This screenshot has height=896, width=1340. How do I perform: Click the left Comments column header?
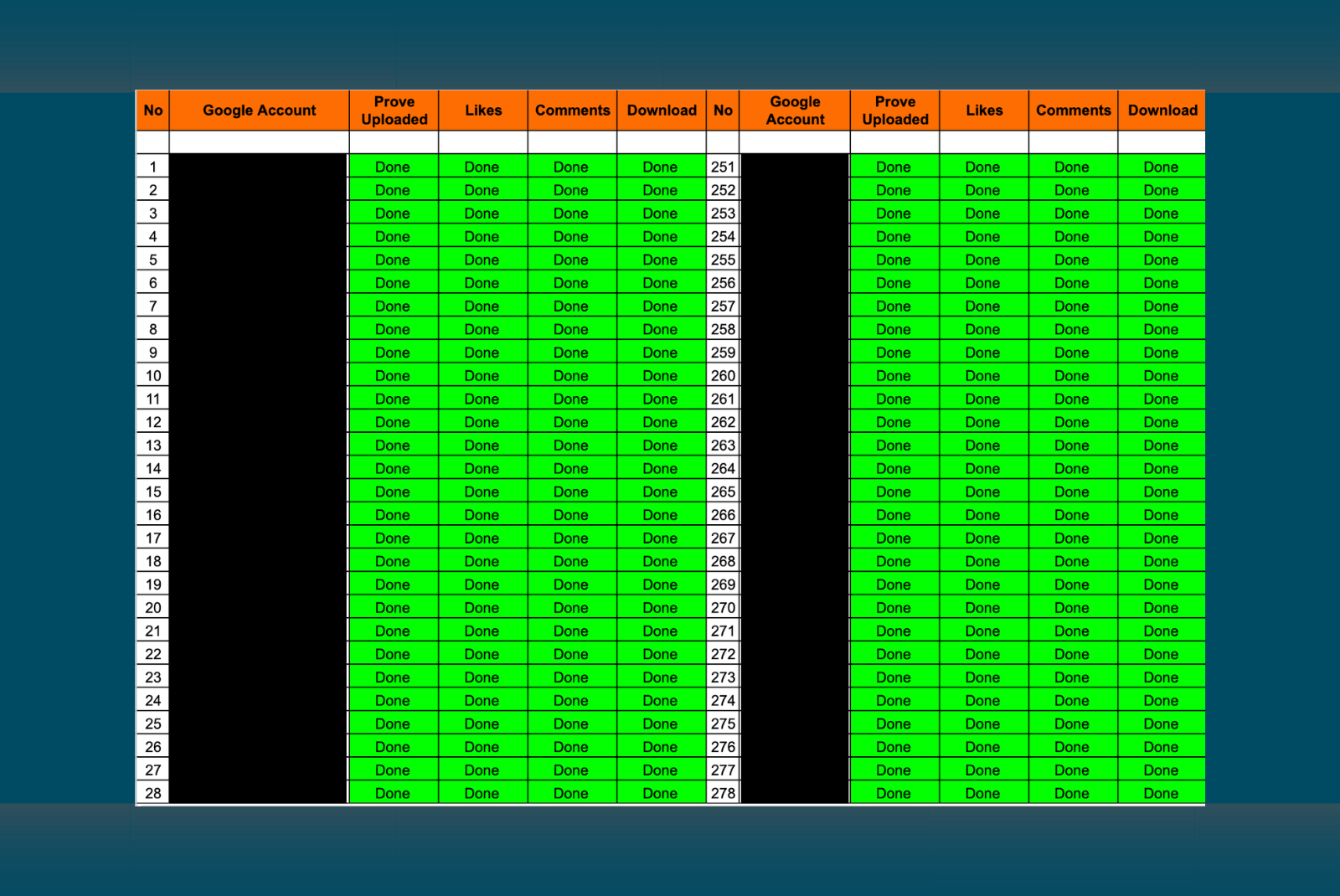pyautogui.click(x=572, y=111)
